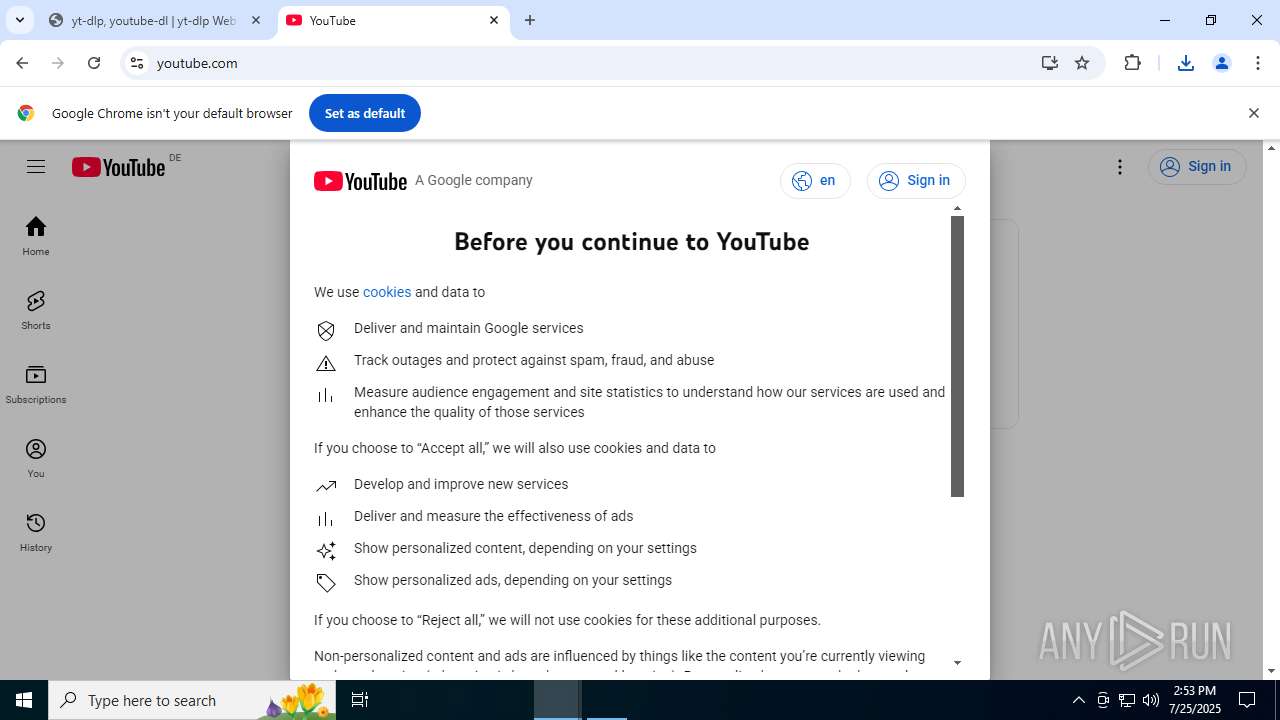Open Shorts from the sidebar

click(x=36, y=311)
